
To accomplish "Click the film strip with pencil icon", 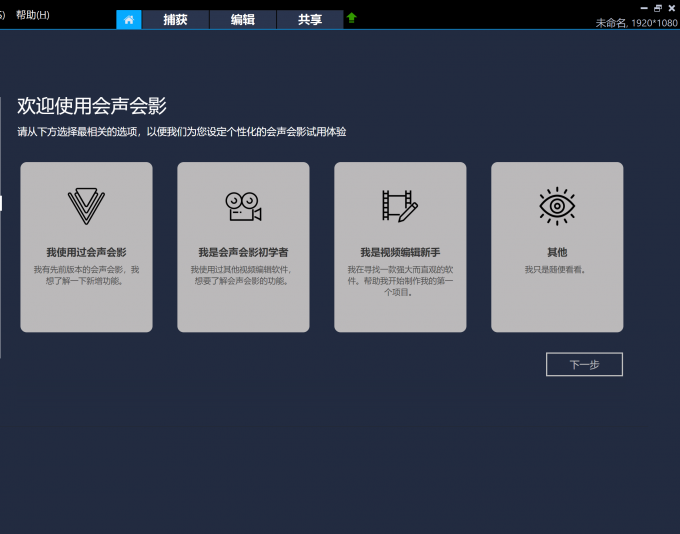I will pos(400,206).
